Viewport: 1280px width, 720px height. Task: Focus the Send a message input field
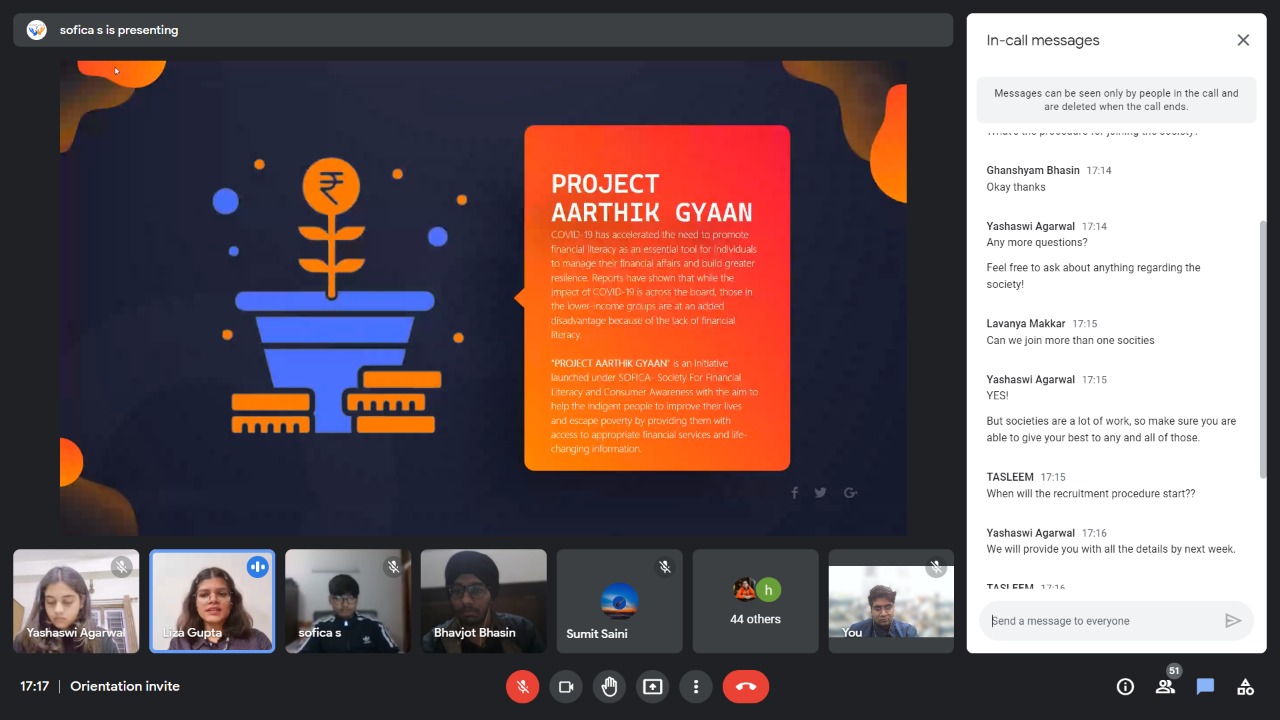coord(1100,621)
